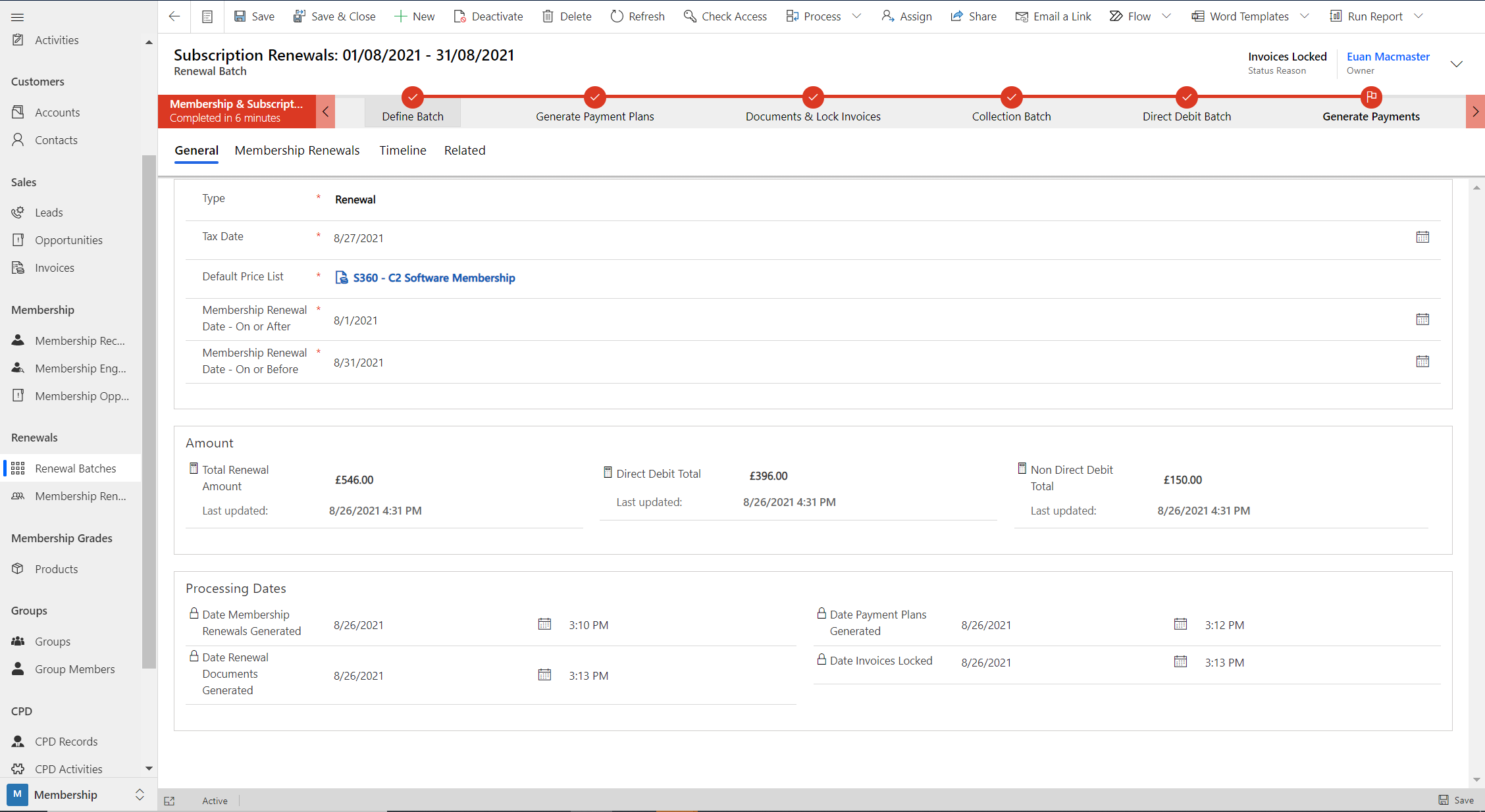Viewport: 1485px width, 812px height.
Task: Deactivate this renewal batch
Action: click(488, 16)
